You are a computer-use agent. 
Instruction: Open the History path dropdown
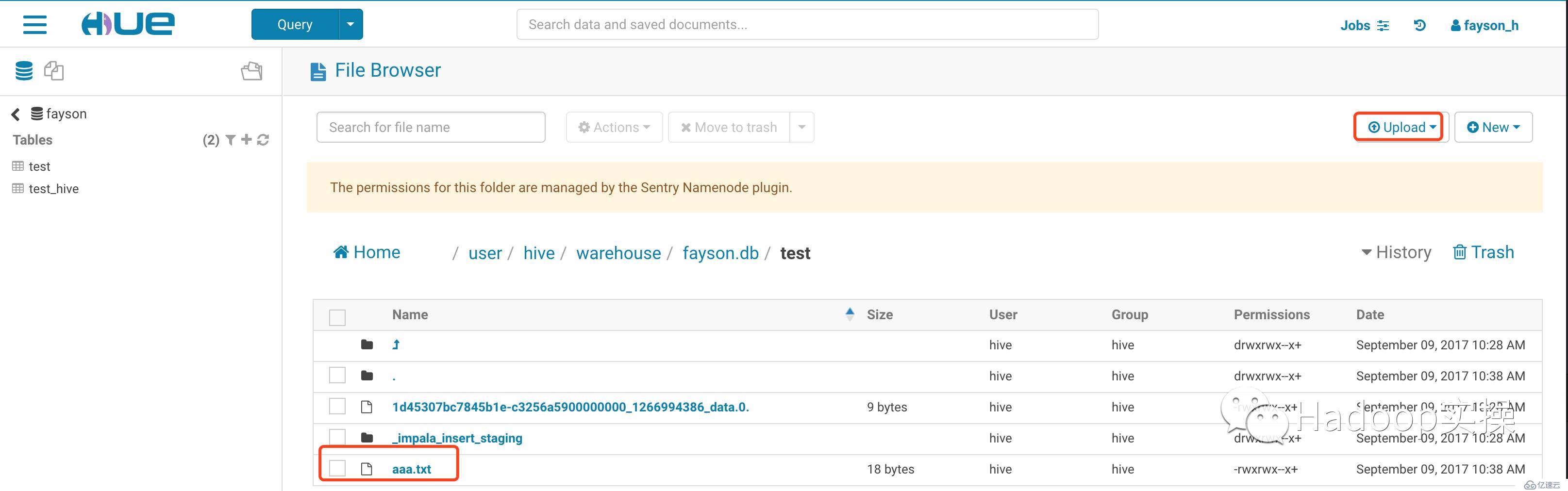click(x=1396, y=252)
